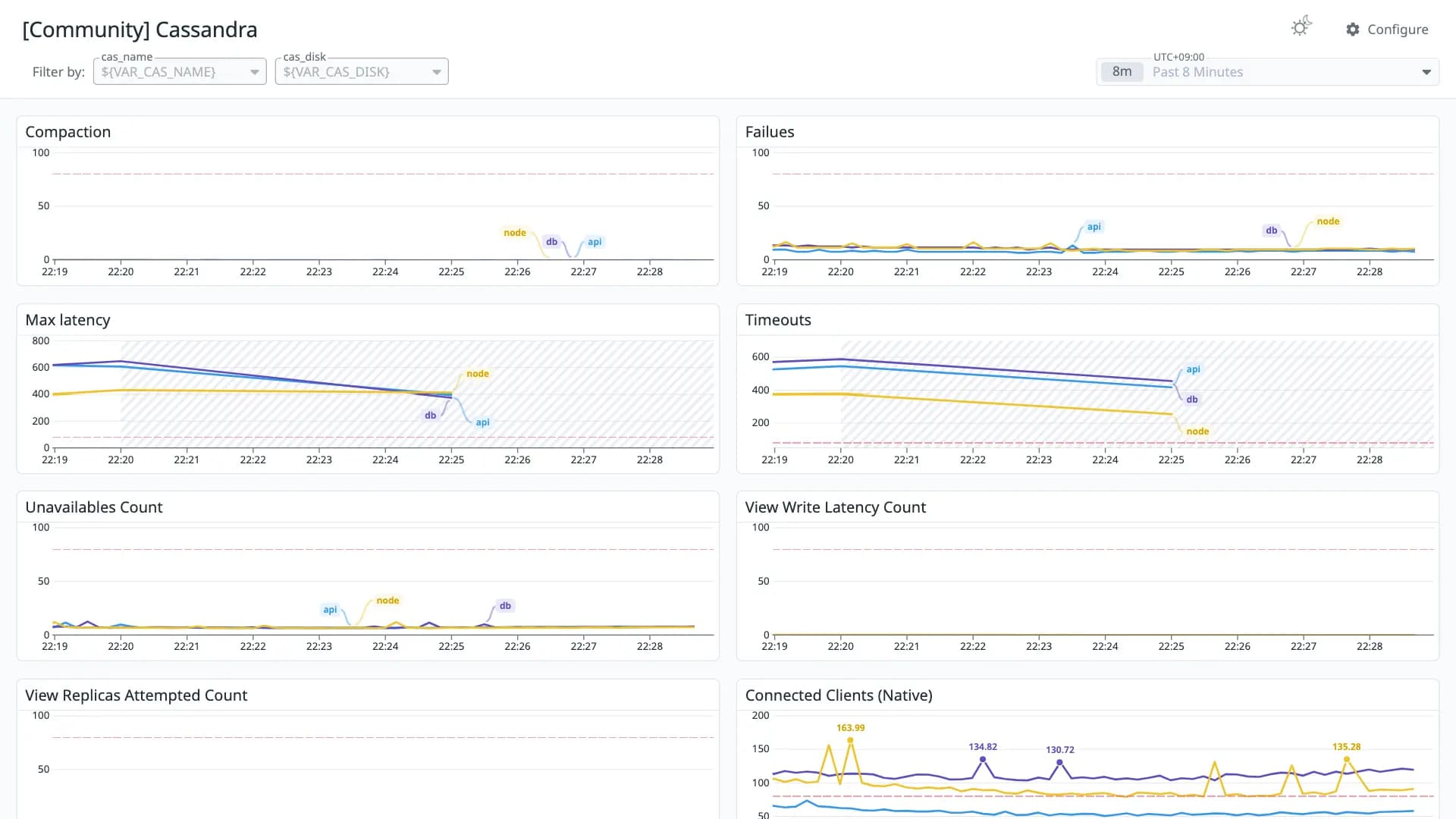This screenshot has height=819, width=1456.
Task: Click the node label in Unavailables Count chart
Action: point(388,601)
